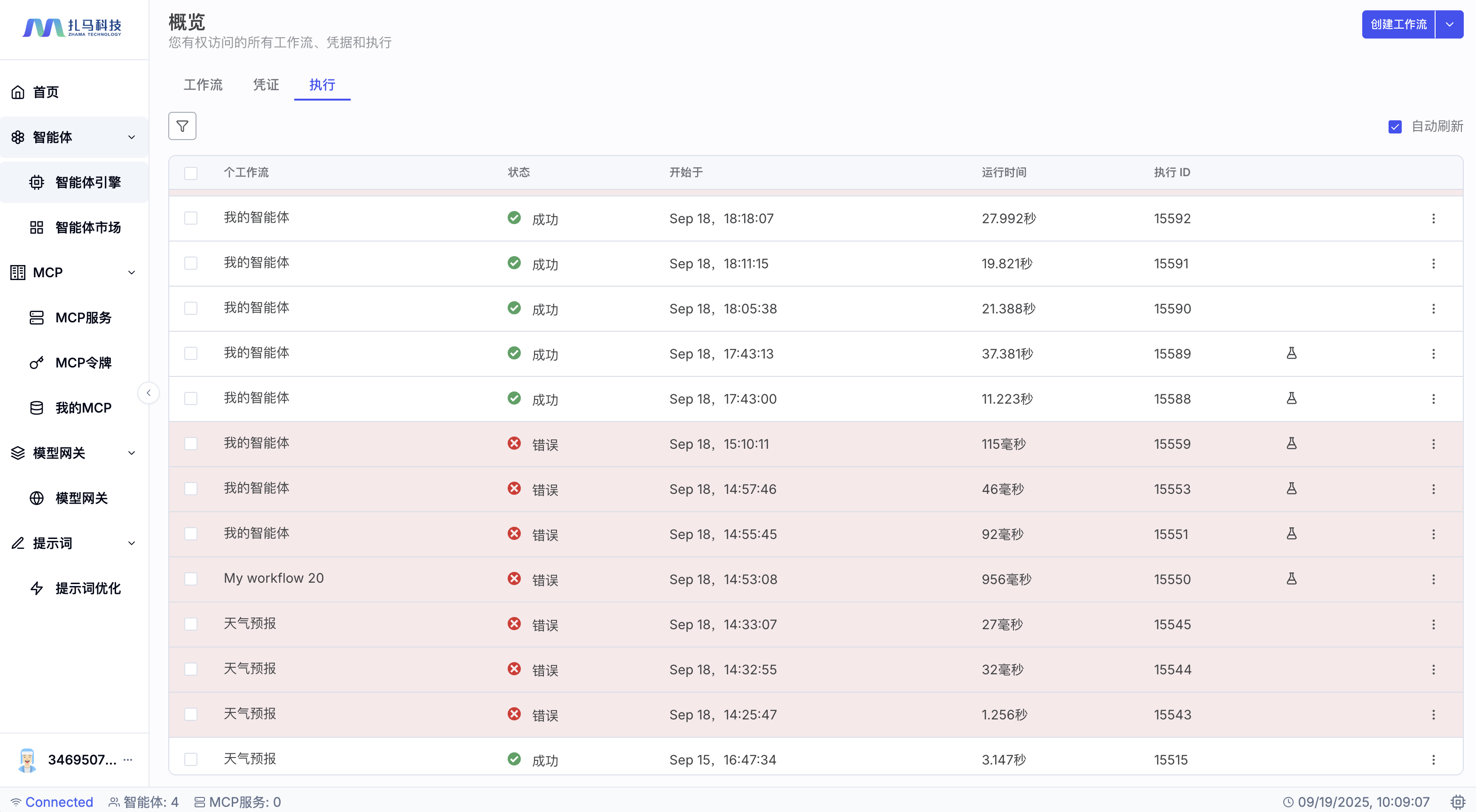Tick the select-all checkbox in table header
This screenshot has height=812, width=1476.
click(x=191, y=173)
